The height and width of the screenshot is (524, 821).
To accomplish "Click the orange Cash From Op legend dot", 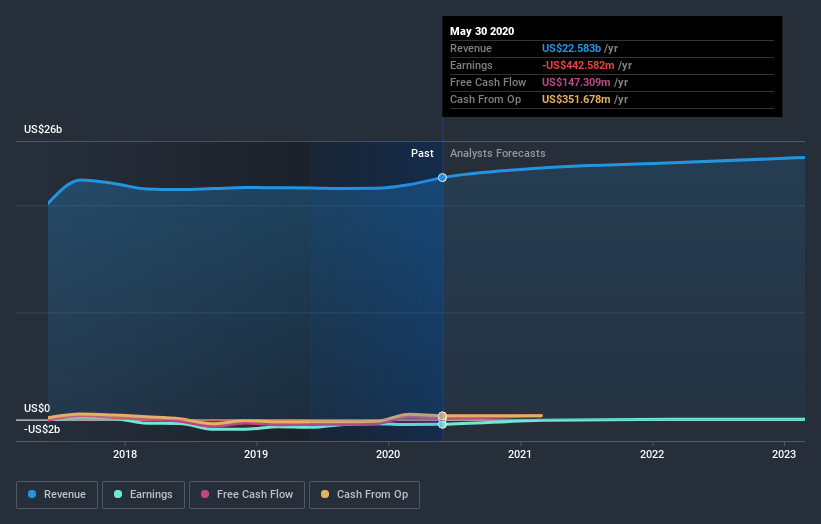I will [325, 494].
